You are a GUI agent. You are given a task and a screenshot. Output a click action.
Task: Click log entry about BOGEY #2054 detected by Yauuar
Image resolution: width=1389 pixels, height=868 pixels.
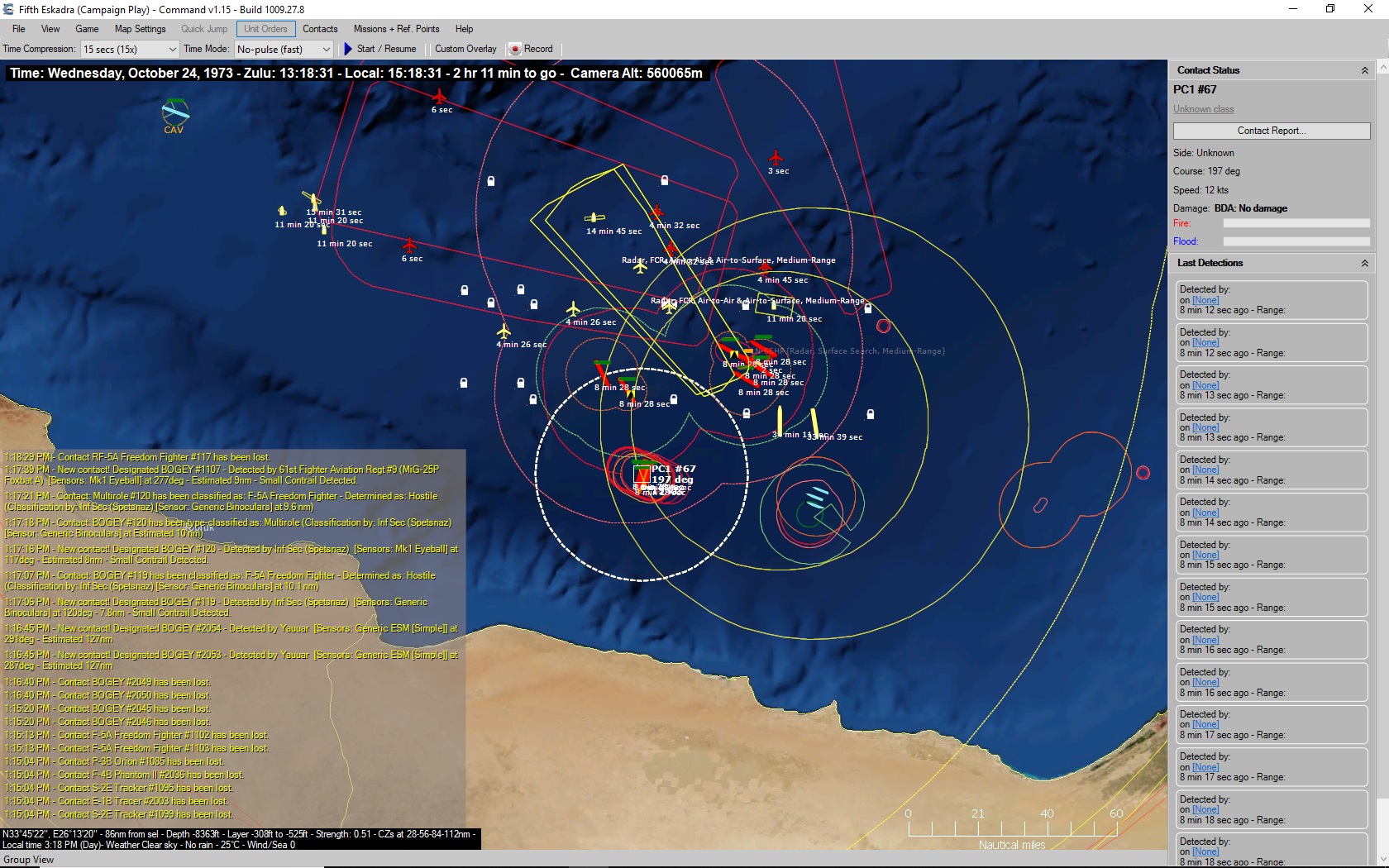[x=231, y=633]
